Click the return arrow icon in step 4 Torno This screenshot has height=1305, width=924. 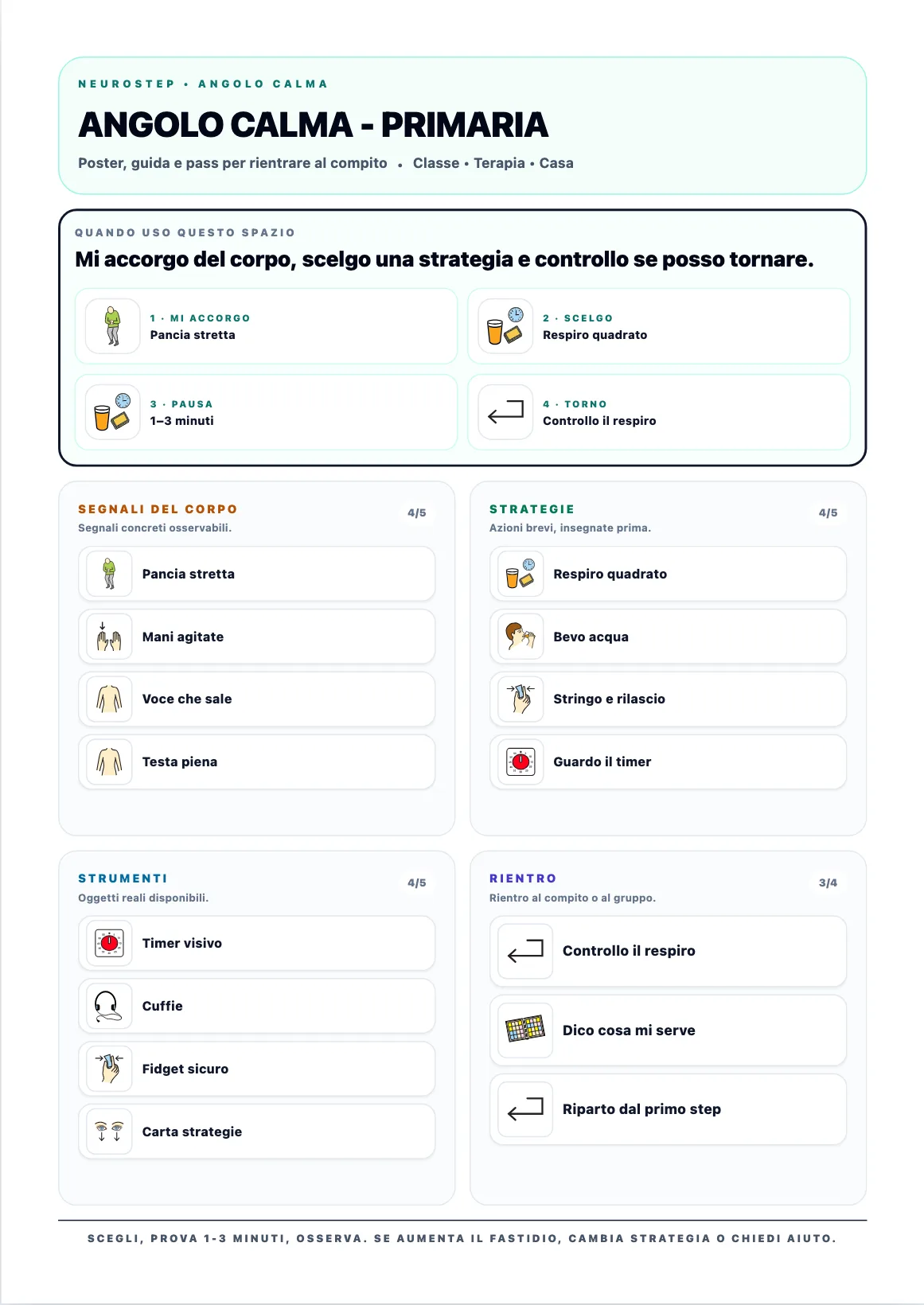(505, 412)
